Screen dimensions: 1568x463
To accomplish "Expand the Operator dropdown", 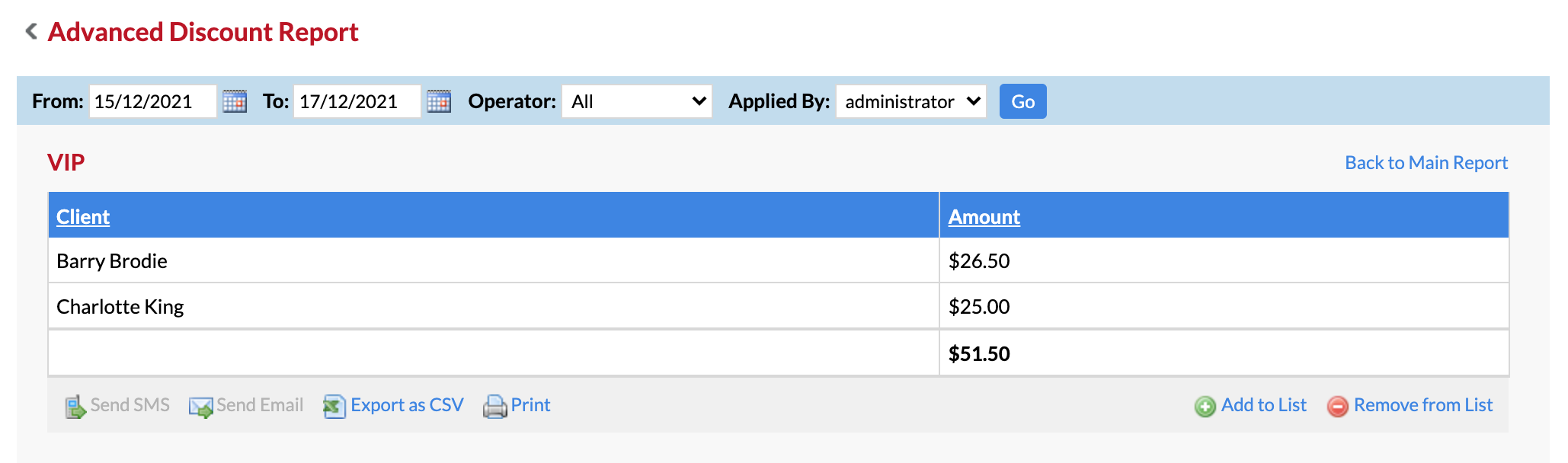I will (x=637, y=101).
